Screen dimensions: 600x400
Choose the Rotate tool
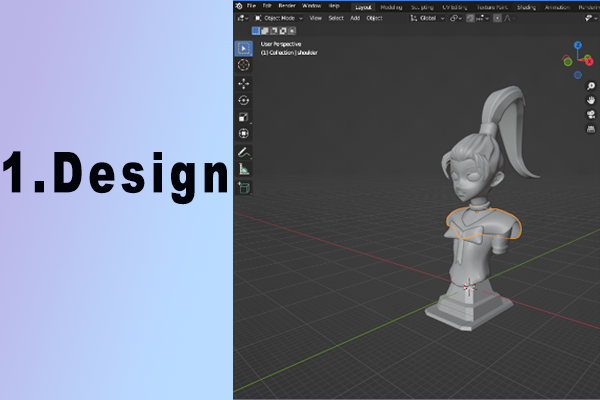[244, 101]
